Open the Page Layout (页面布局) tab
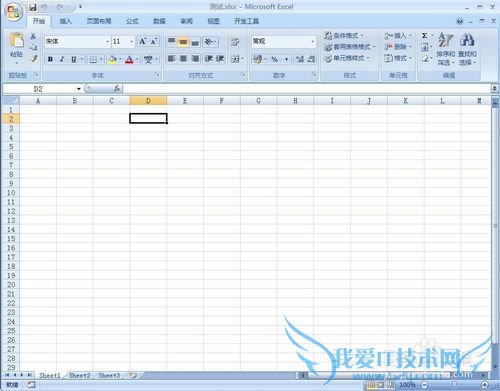Image resolution: width=500 pixels, height=391 pixels. (x=99, y=21)
